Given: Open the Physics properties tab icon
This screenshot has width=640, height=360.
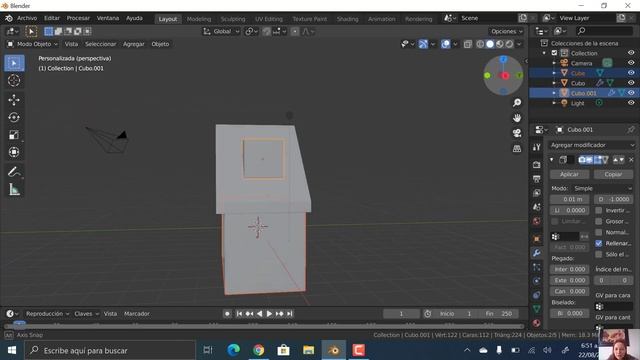Looking at the screenshot, I should point(536,281).
